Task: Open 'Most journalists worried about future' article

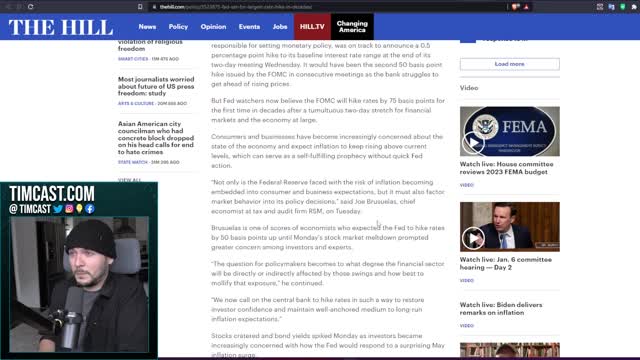Action: [x=156, y=86]
